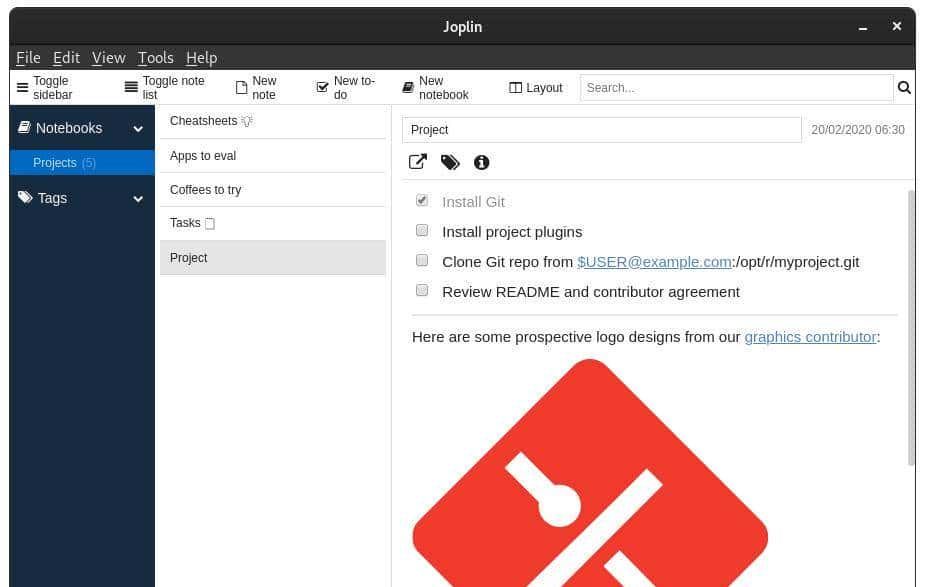Uncheck the Install Git checkbox

point(422,201)
